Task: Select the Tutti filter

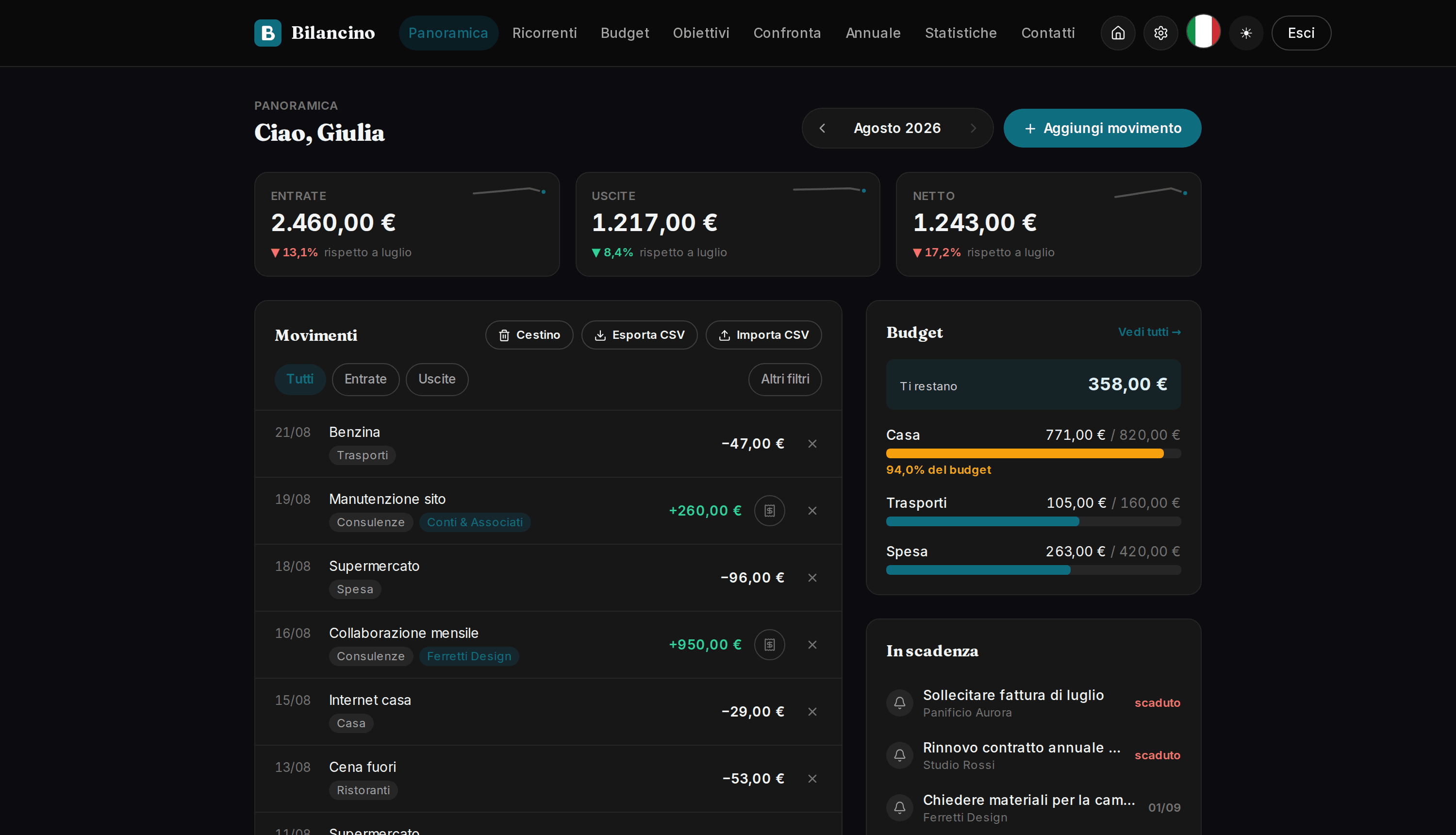Action: [300, 379]
